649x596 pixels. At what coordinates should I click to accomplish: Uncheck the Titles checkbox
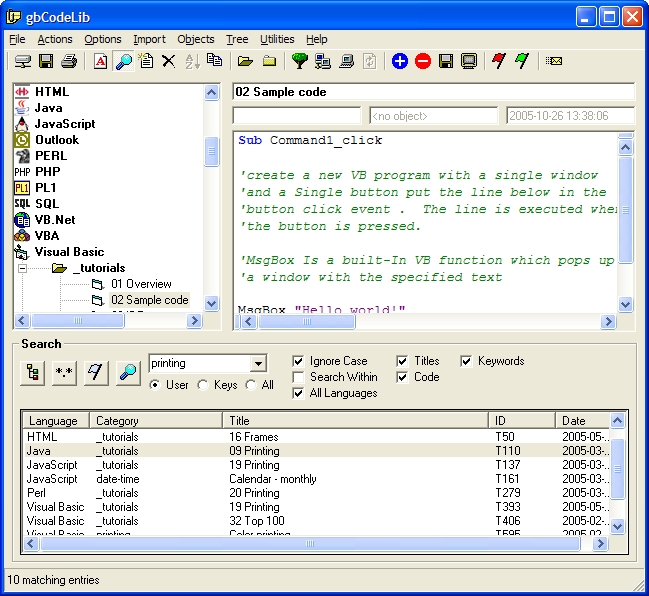click(402, 361)
